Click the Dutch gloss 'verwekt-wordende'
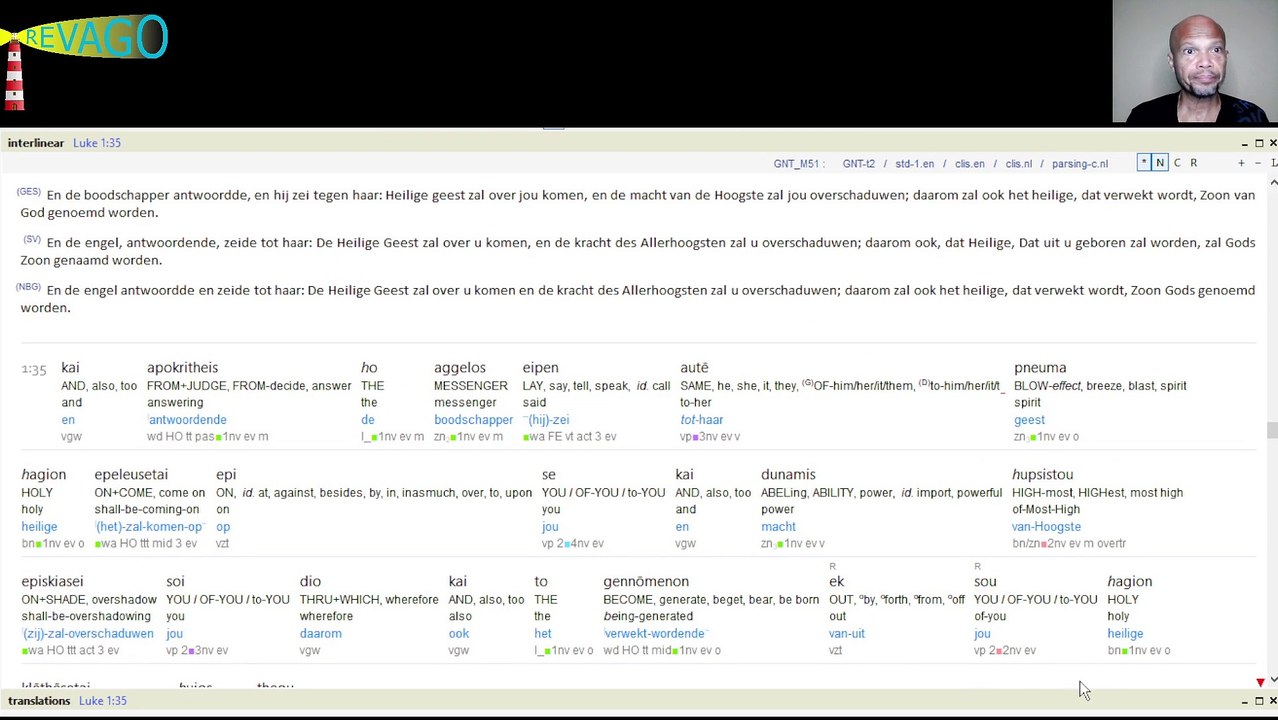Image resolution: width=1278 pixels, height=720 pixels. point(654,634)
